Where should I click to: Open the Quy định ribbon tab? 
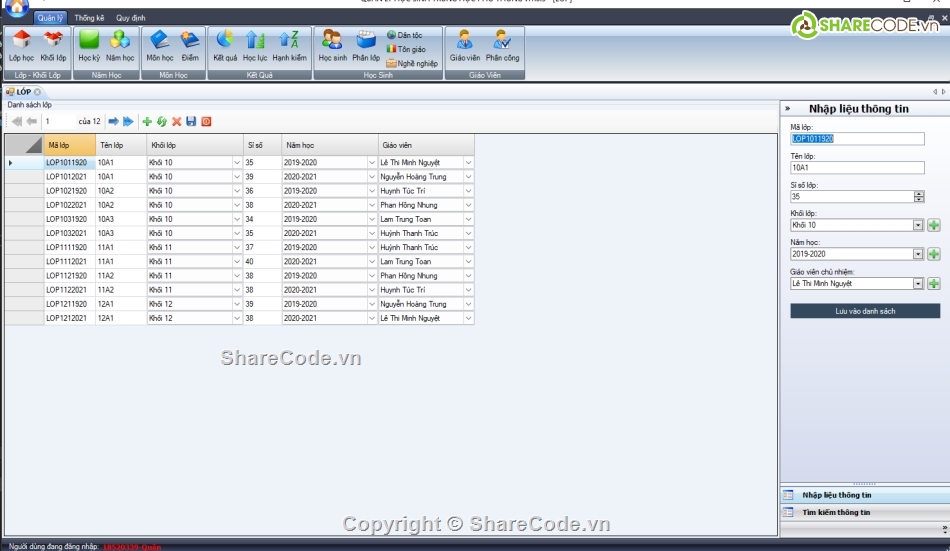(130, 18)
